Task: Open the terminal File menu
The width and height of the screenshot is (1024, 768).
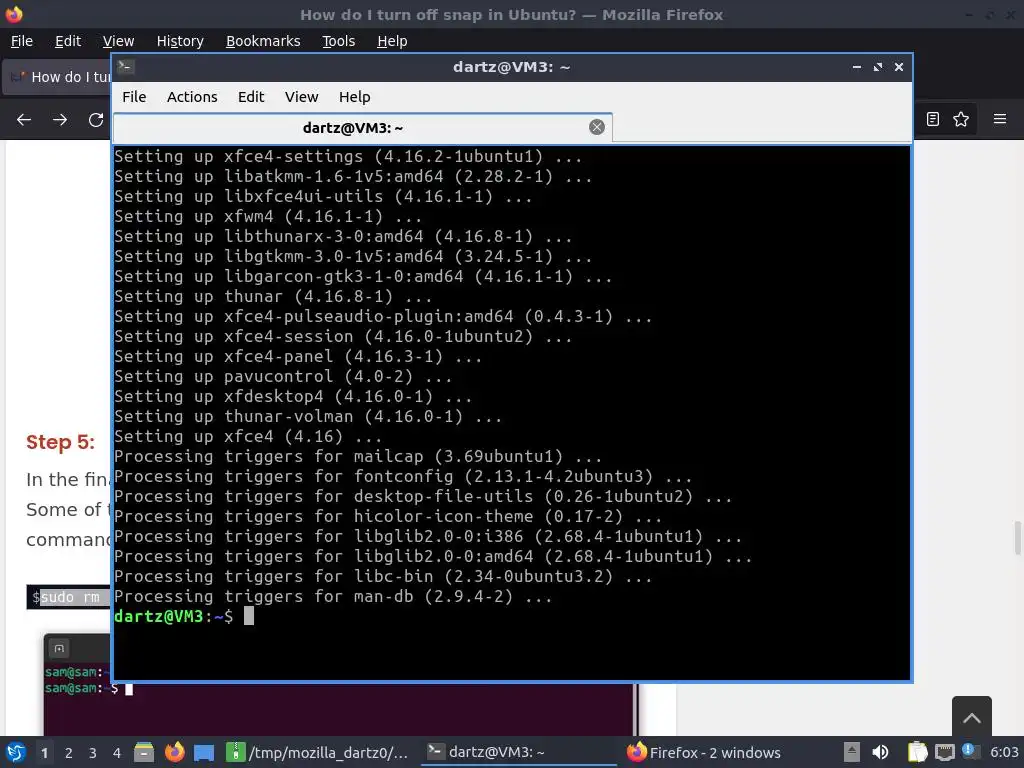Action: 134,97
